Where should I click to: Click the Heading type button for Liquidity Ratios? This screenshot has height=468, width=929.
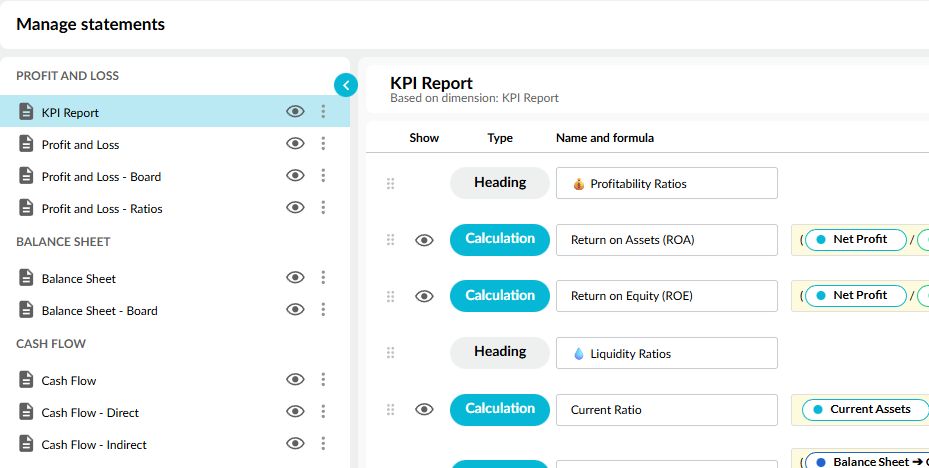(x=500, y=352)
